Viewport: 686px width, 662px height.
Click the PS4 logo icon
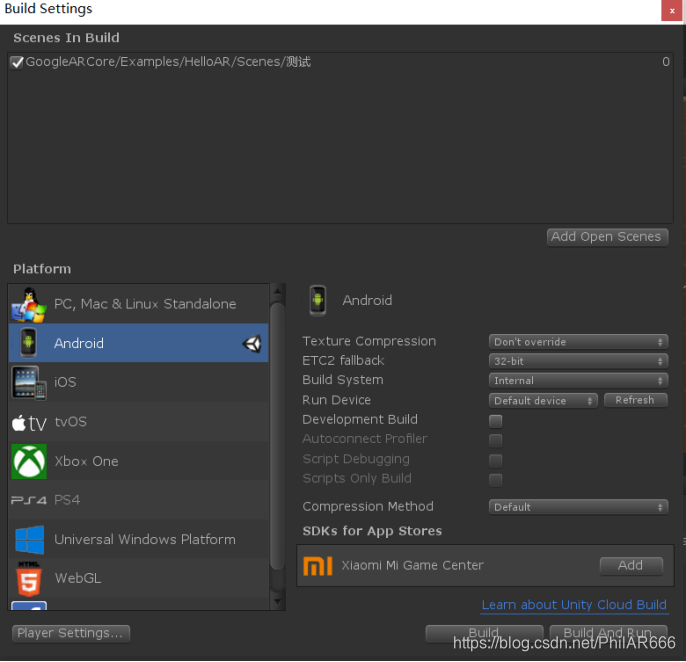pos(28,500)
